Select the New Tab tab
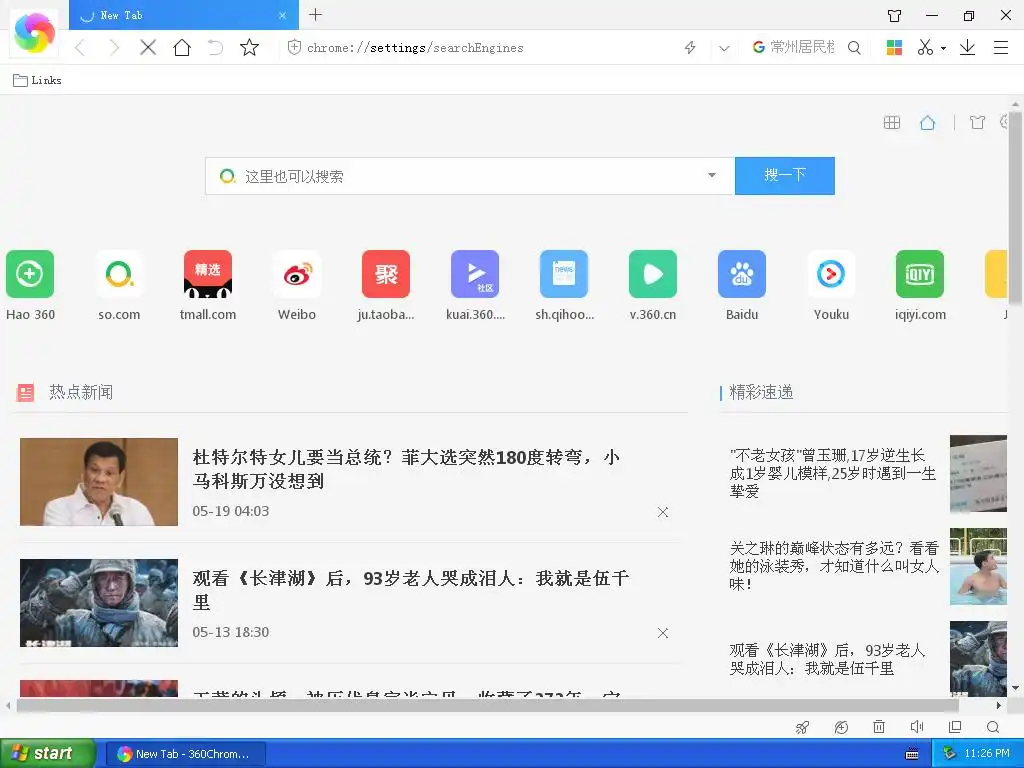This screenshot has width=1024, height=768. (x=184, y=15)
